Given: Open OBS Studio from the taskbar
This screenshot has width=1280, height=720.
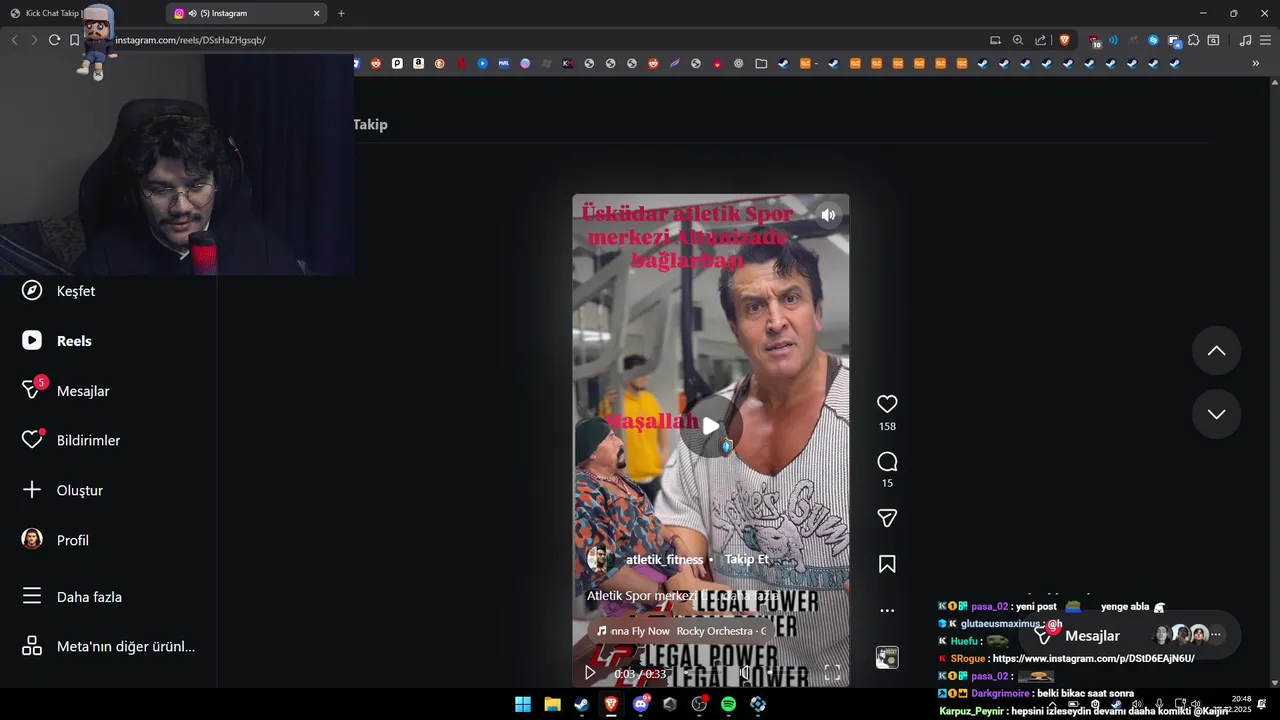Looking at the screenshot, I should tap(699, 704).
